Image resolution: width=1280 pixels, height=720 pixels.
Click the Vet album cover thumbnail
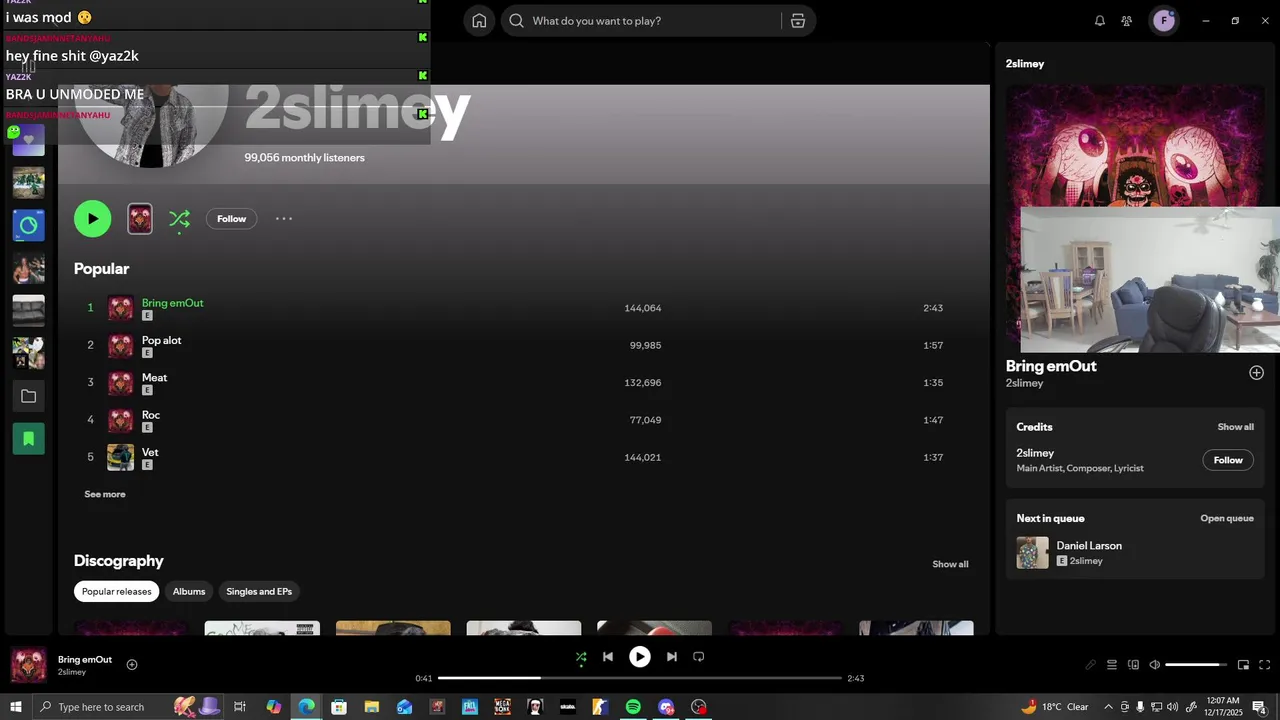click(120, 457)
